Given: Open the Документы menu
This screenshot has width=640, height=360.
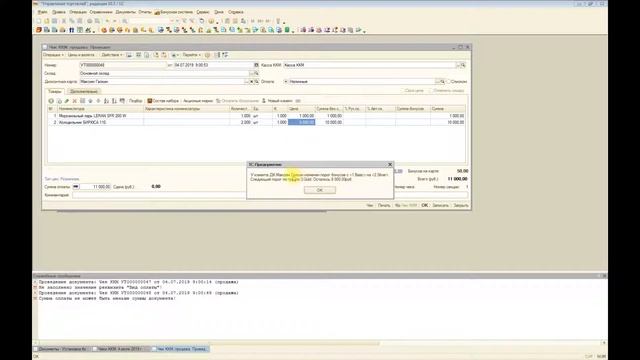Looking at the screenshot, I should pos(125,12).
